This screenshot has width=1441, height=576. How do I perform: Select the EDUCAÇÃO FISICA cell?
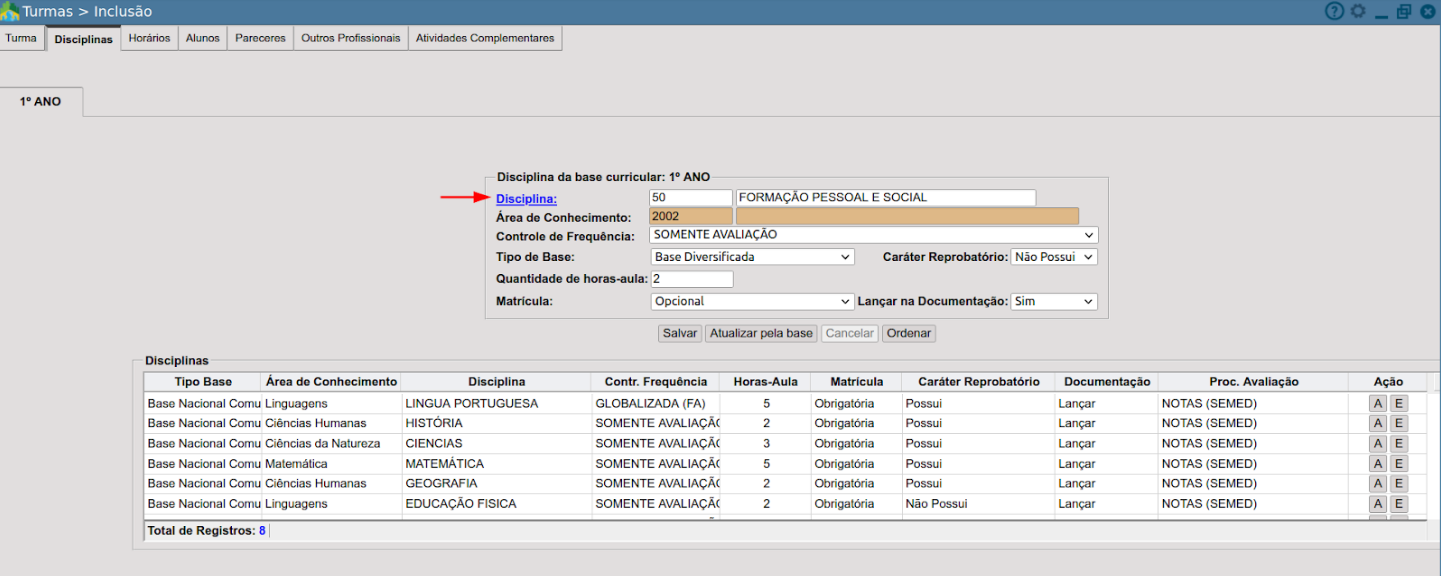(x=496, y=504)
